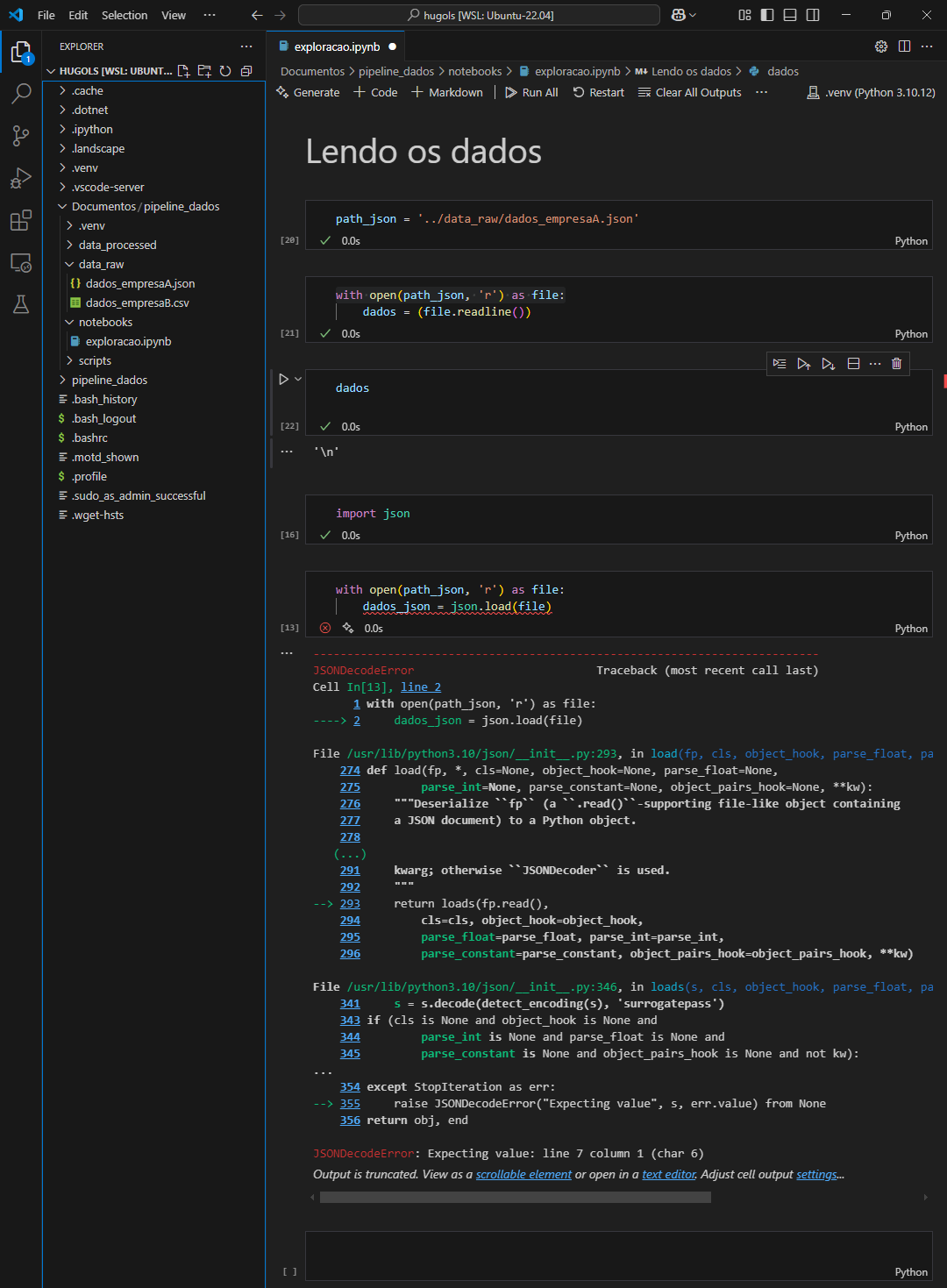Open notebook settings gear icon

[881, 46]
